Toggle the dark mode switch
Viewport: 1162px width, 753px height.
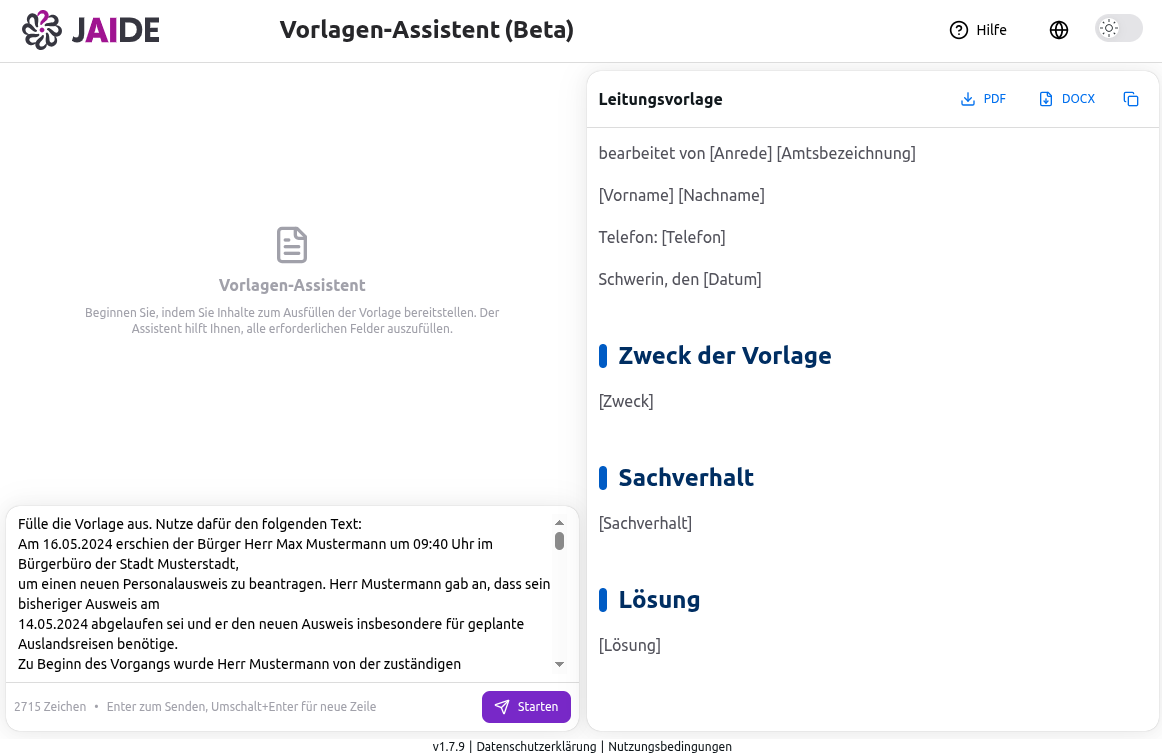(1117, 29)
